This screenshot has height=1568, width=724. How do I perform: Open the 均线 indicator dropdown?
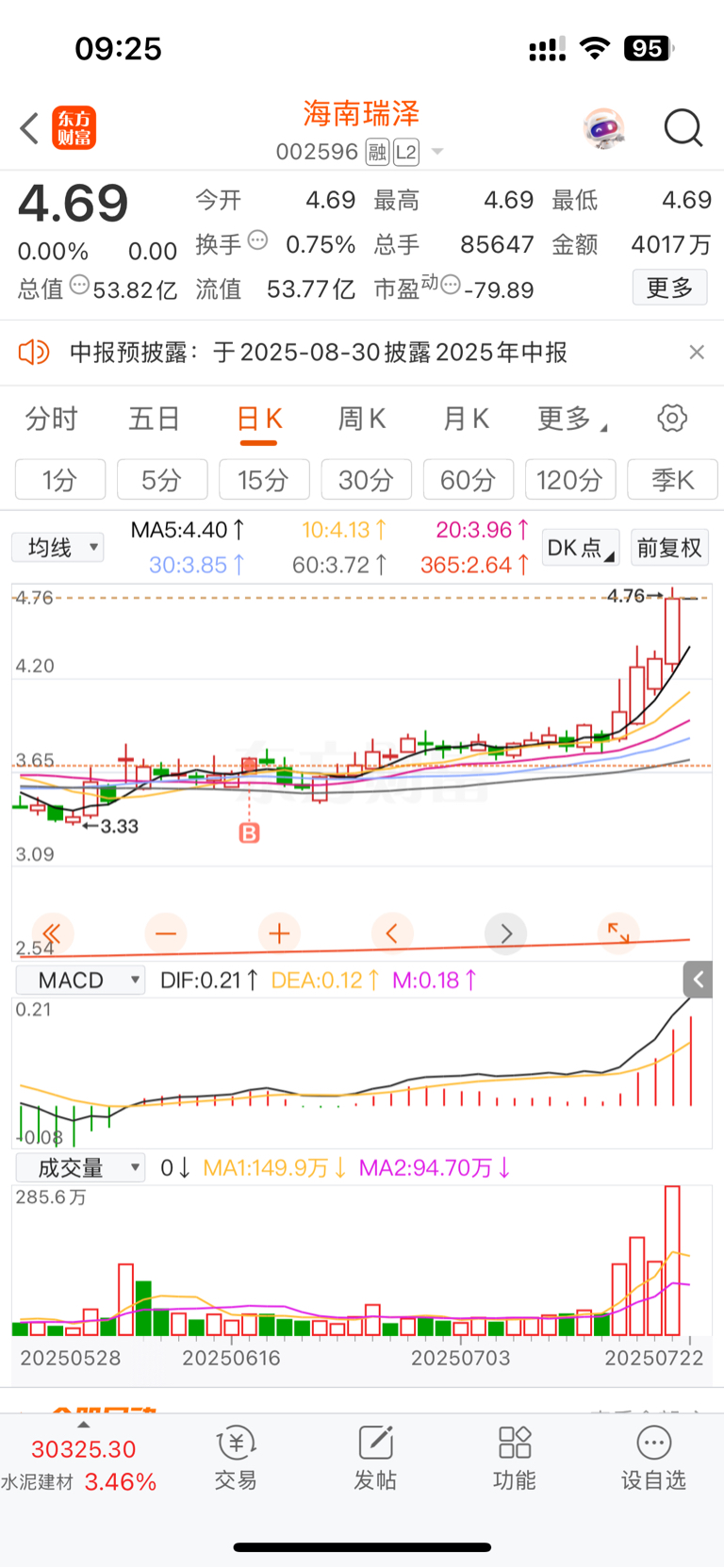(58, 548)
